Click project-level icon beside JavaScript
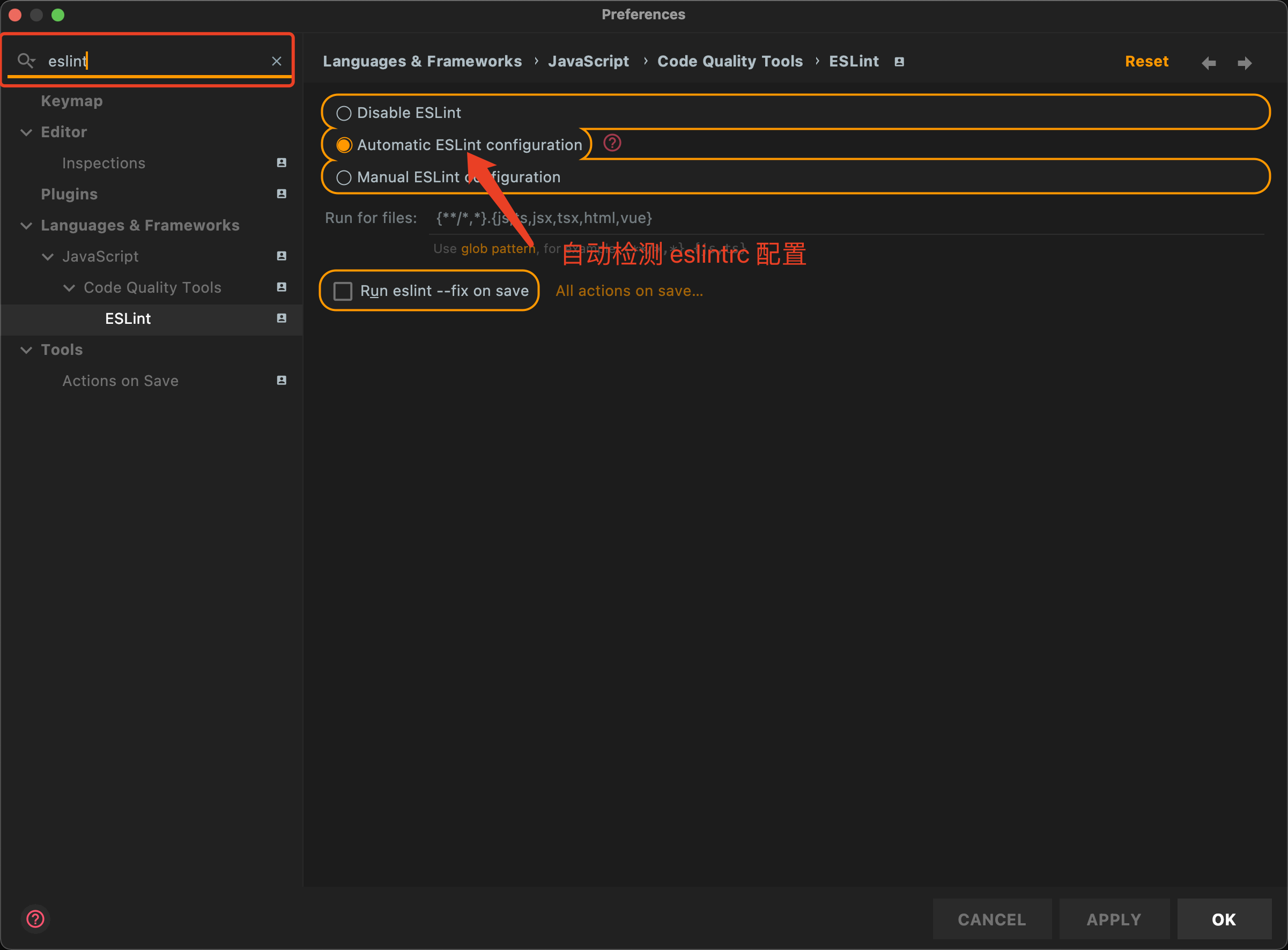The image size is (1288, 950). (x=282, y=256)
